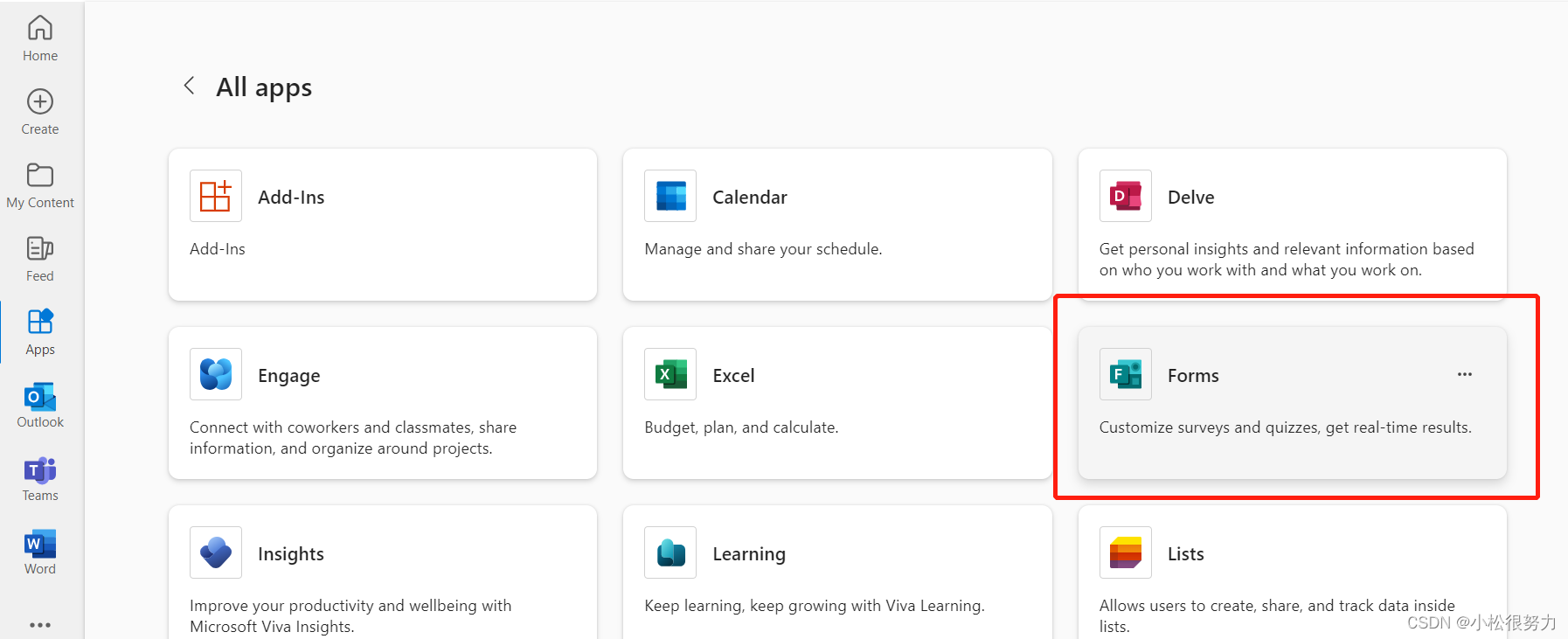Click the Lists app icon
This screenshot has height=639, width=1568.
(1126, 552)
